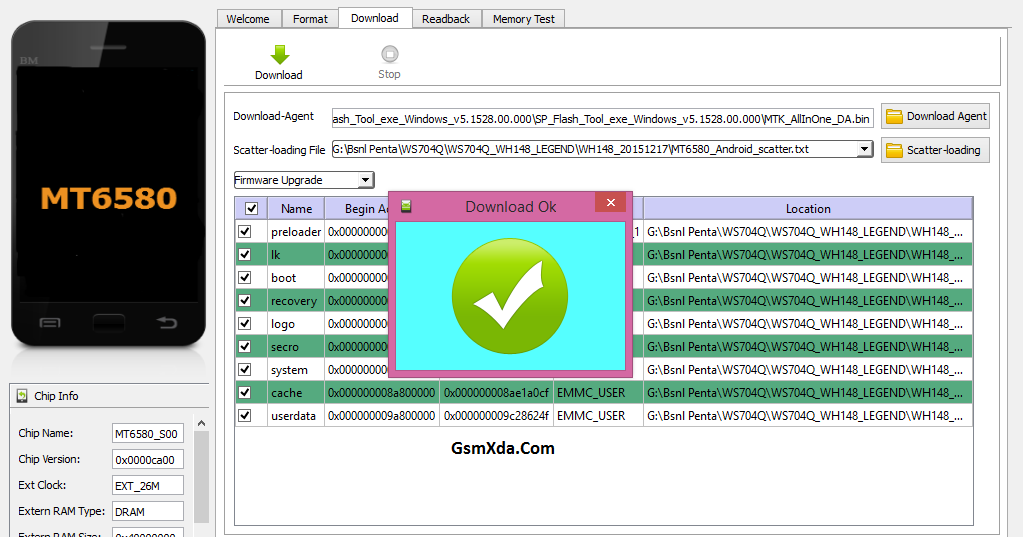
Task: Close the Download Ok dialog
Action: click(611, 203)
